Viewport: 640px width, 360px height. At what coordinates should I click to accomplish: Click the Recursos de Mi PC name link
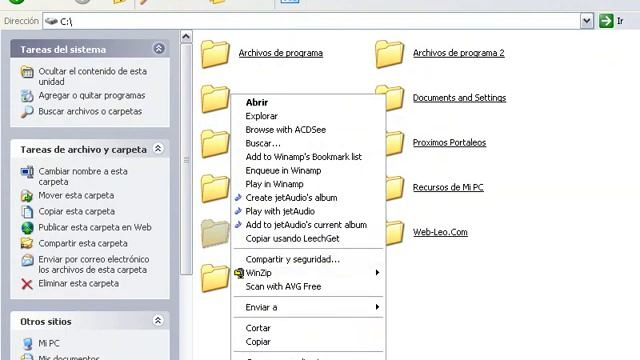(x=448, y=187)
